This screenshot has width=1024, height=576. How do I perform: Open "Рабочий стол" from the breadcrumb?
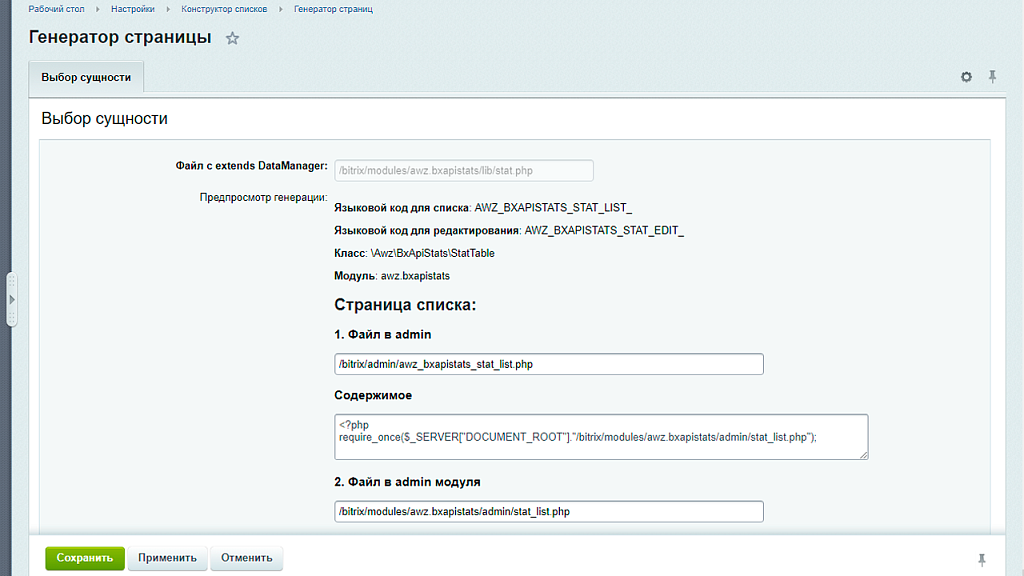(x=54, y=9)
